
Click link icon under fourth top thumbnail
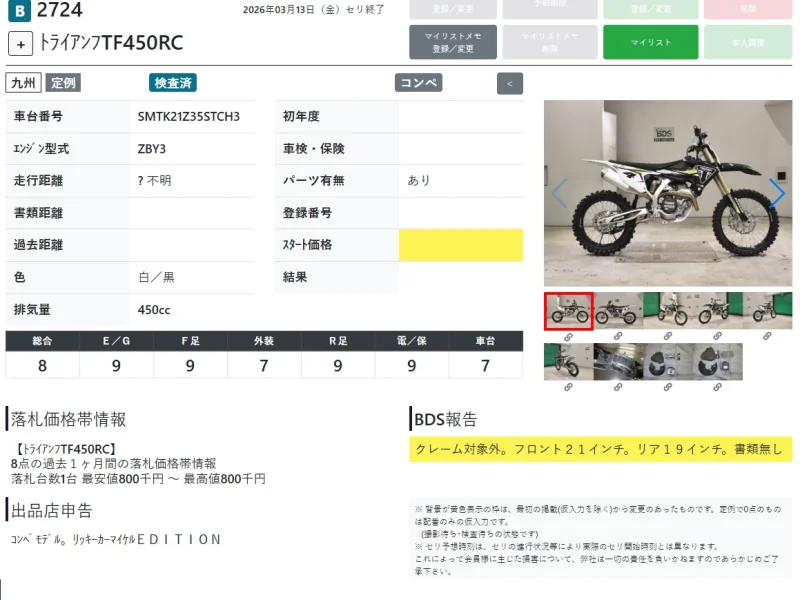[717, 336]
